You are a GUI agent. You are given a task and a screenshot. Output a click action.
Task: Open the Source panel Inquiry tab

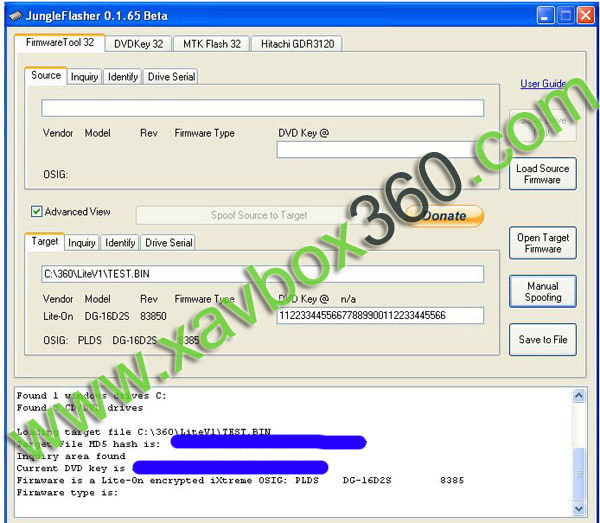[84, 77]
